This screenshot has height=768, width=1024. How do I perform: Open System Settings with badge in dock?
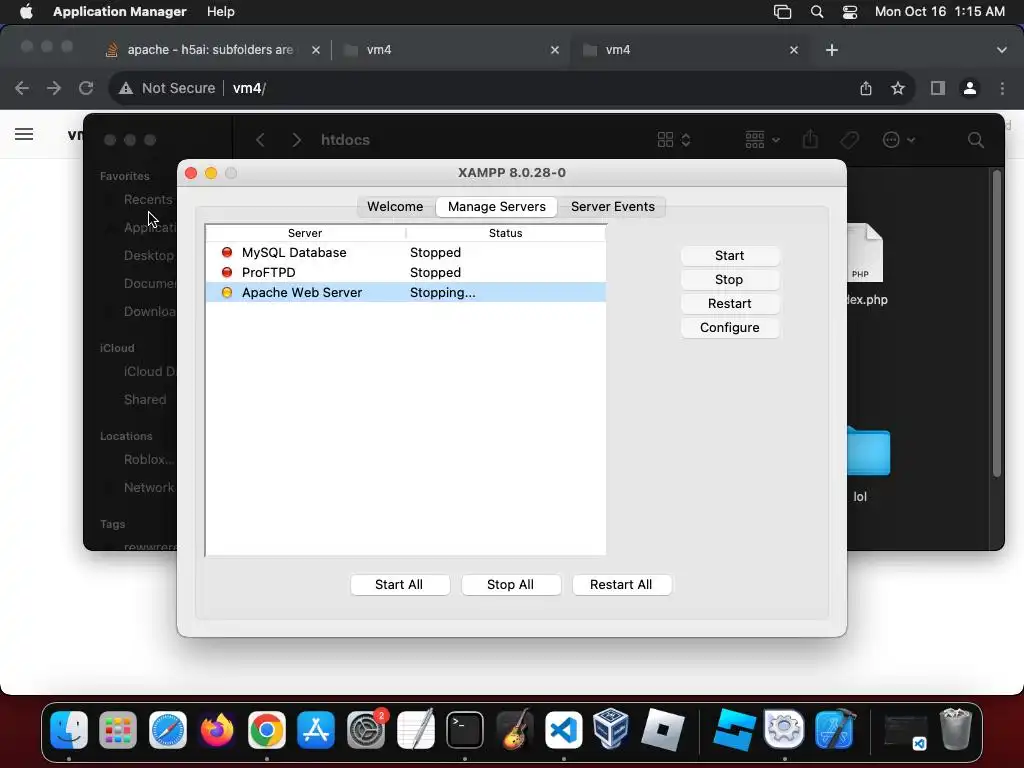point(366,729)
